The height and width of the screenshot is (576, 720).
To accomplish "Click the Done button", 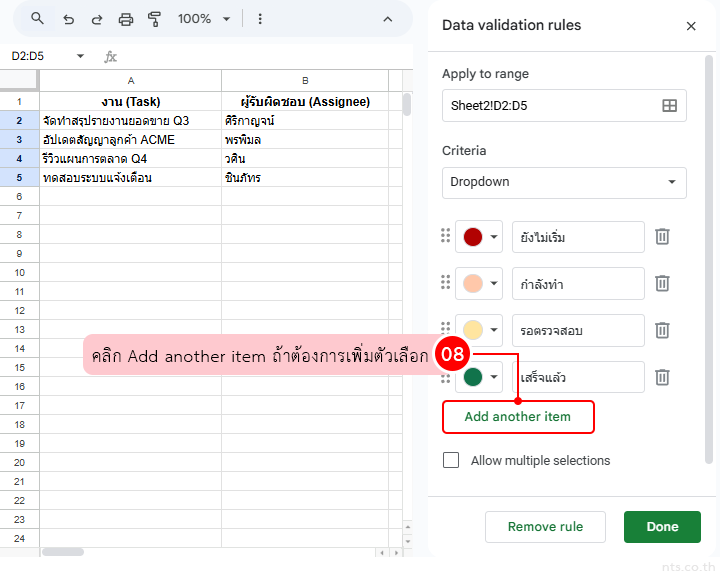I will (662, 527).
